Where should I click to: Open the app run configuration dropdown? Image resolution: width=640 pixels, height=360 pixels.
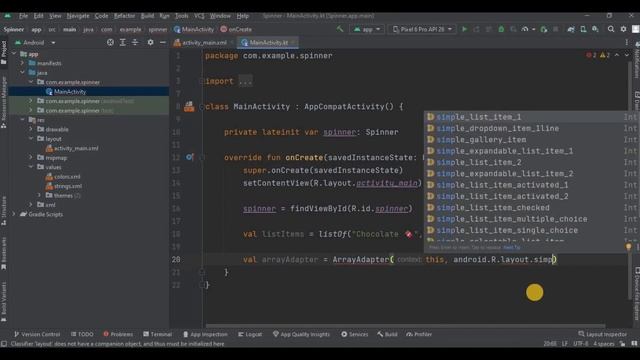coord(367,29)
